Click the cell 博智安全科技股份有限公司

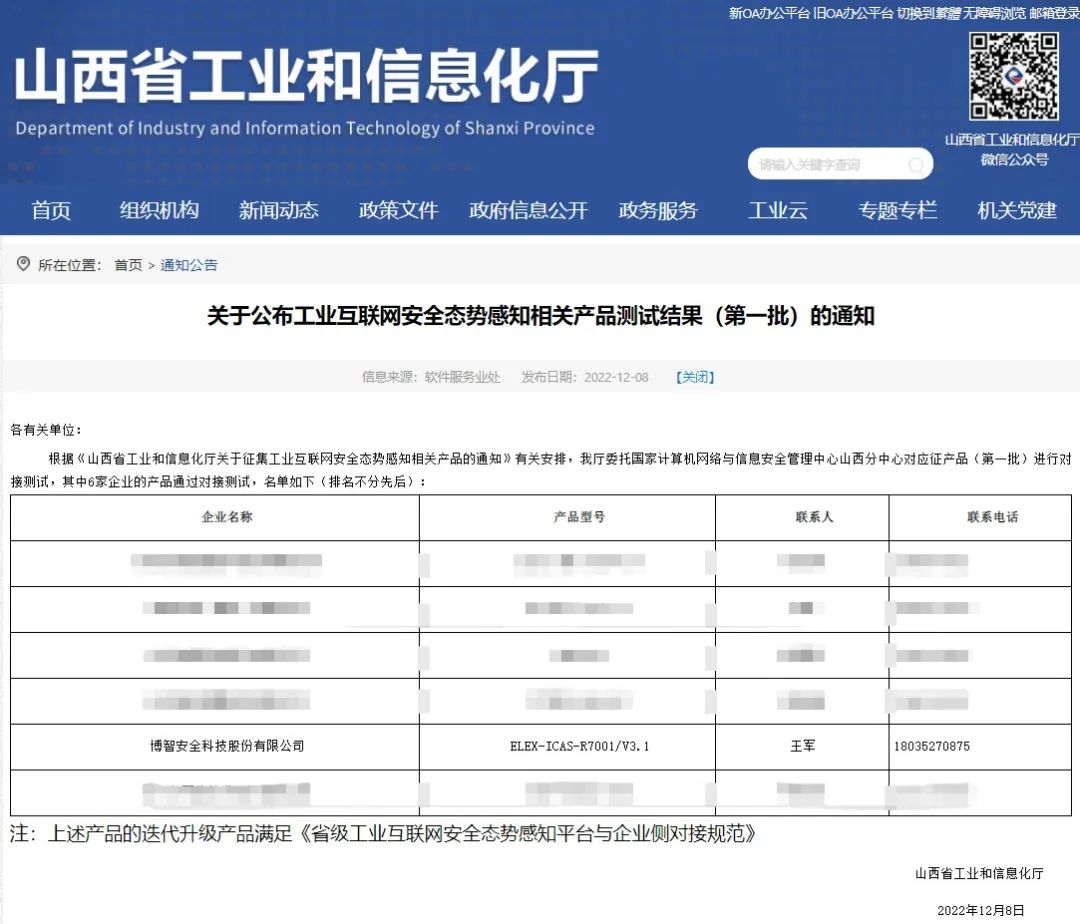[227, 746]
